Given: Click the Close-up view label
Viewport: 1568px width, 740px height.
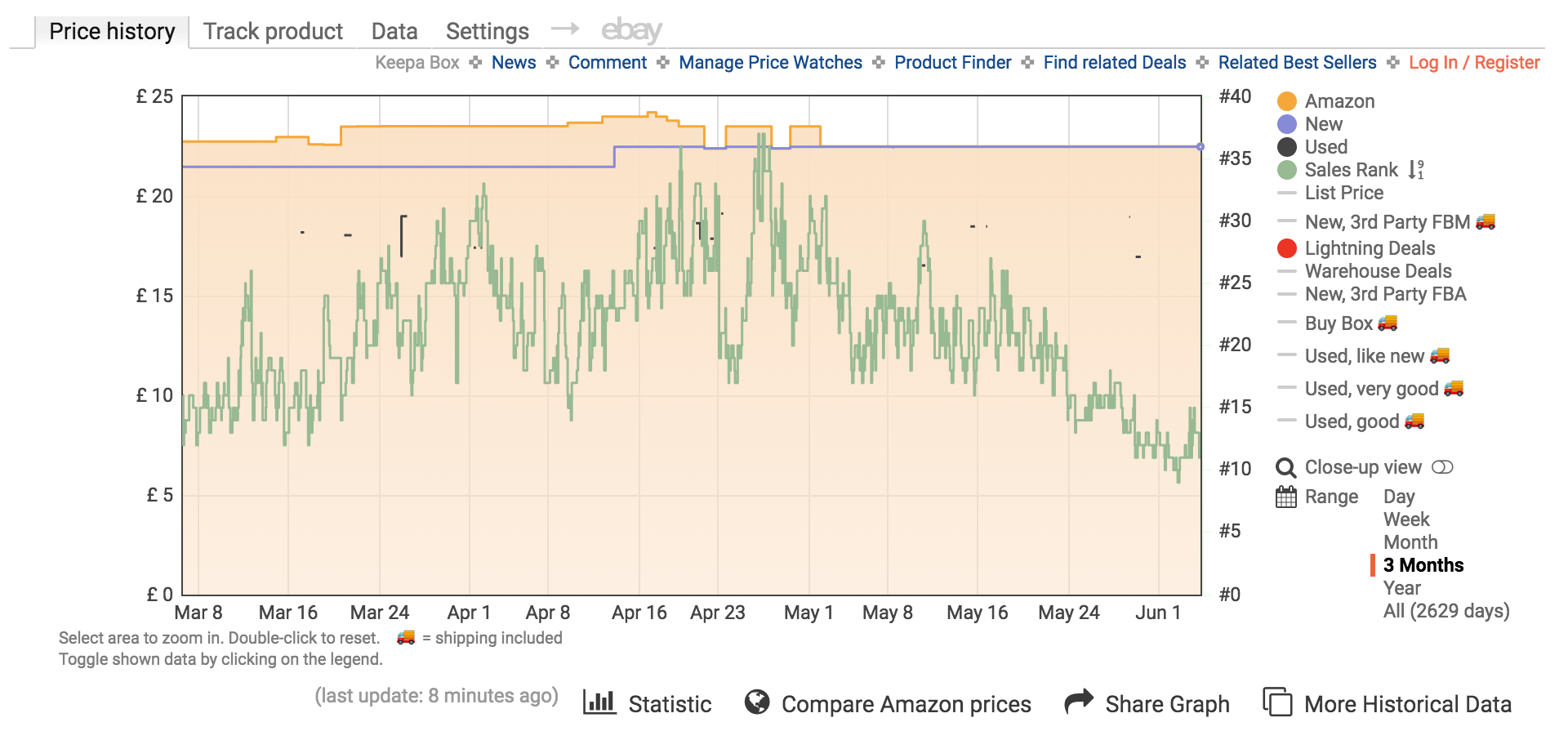Looking at the screenshot, I should point(1363,467).
